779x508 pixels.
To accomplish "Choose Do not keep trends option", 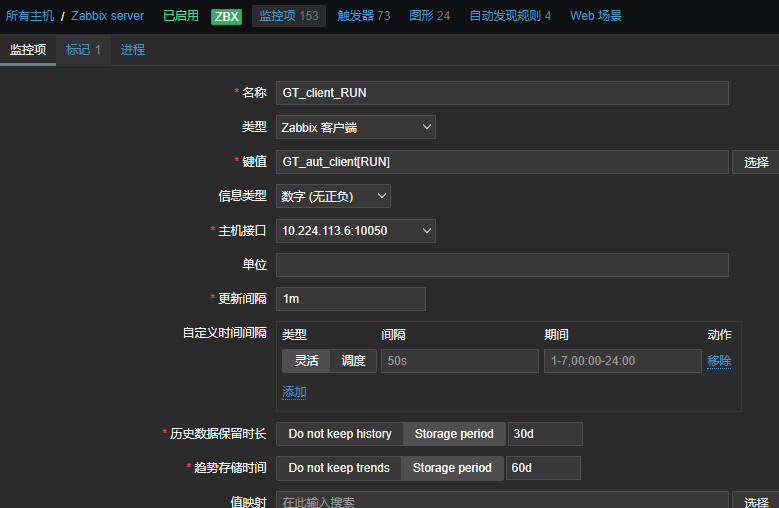I will 339,468.
